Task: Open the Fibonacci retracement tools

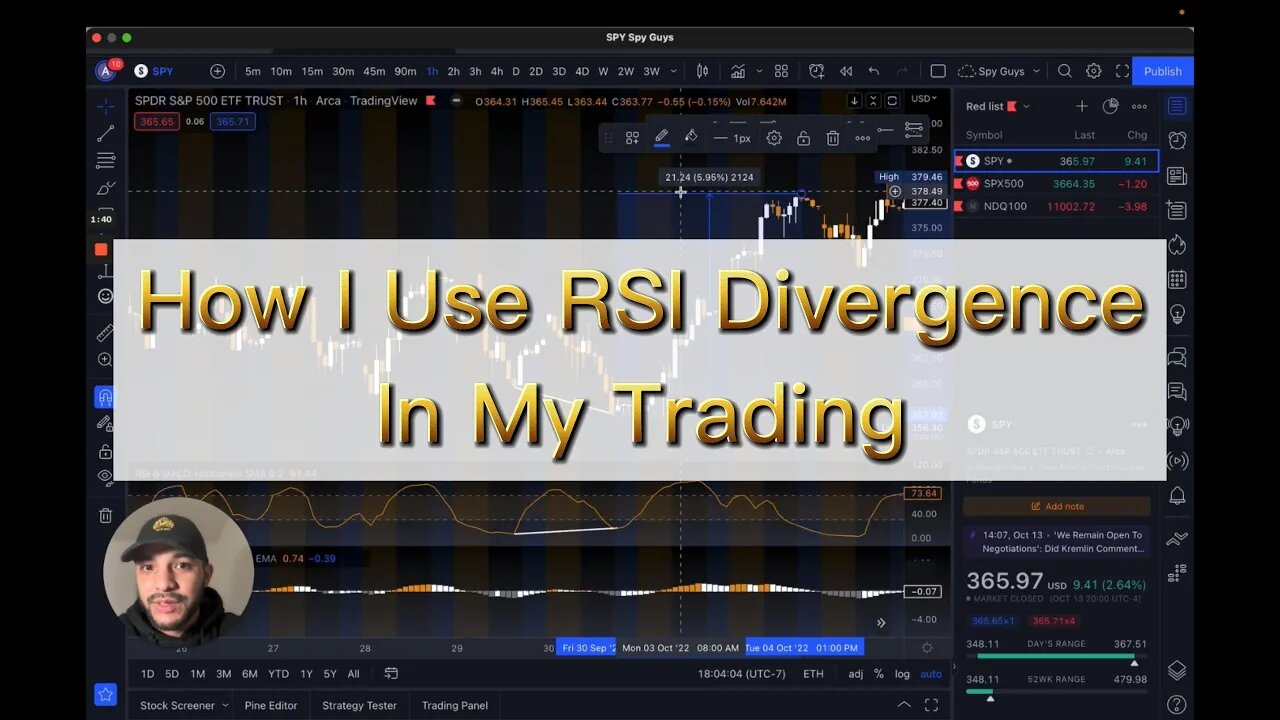Action: click(x=105, y=160)
